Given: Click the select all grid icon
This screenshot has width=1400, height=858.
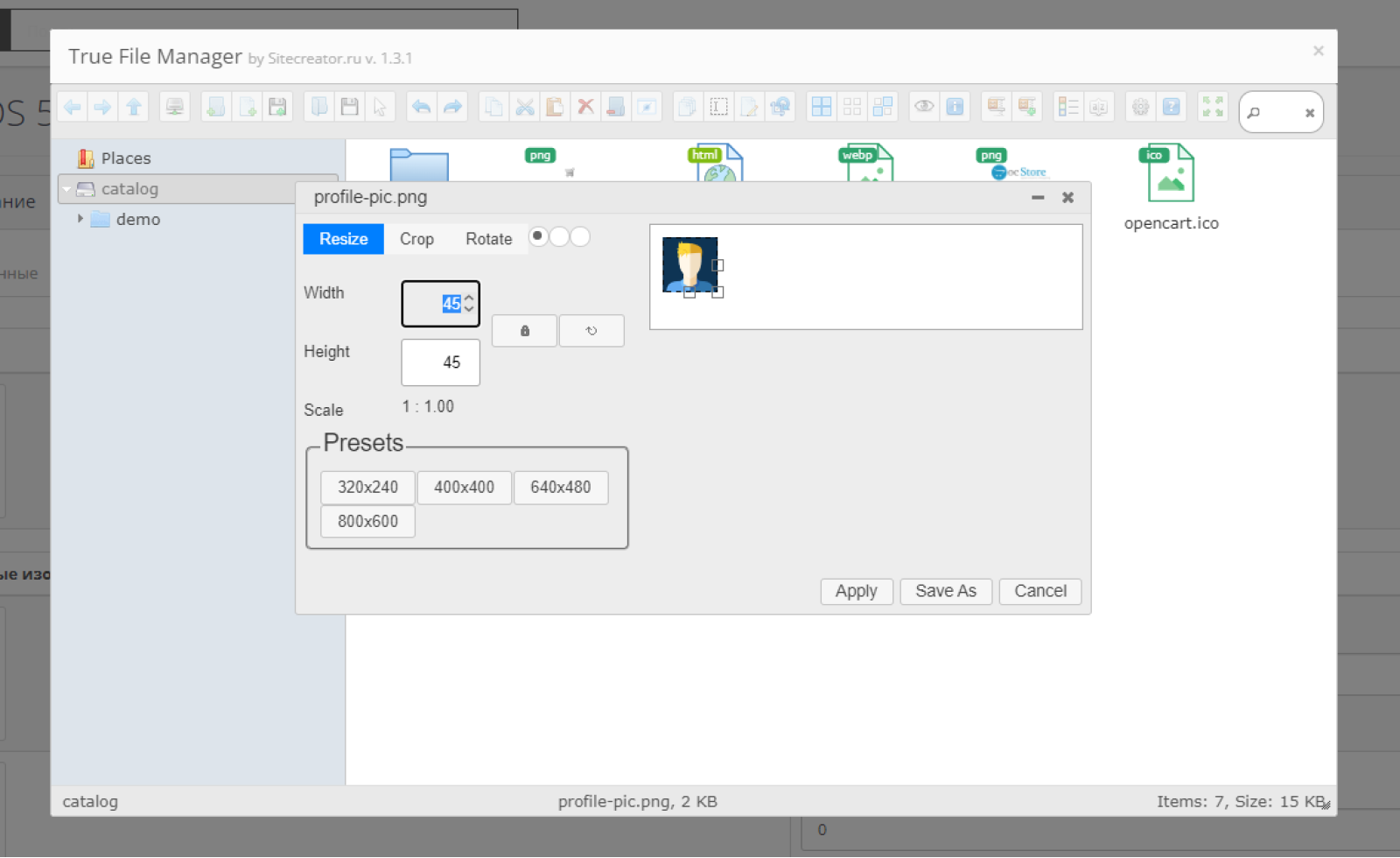Looking at the screenshot, I should [x=822, y=107].
